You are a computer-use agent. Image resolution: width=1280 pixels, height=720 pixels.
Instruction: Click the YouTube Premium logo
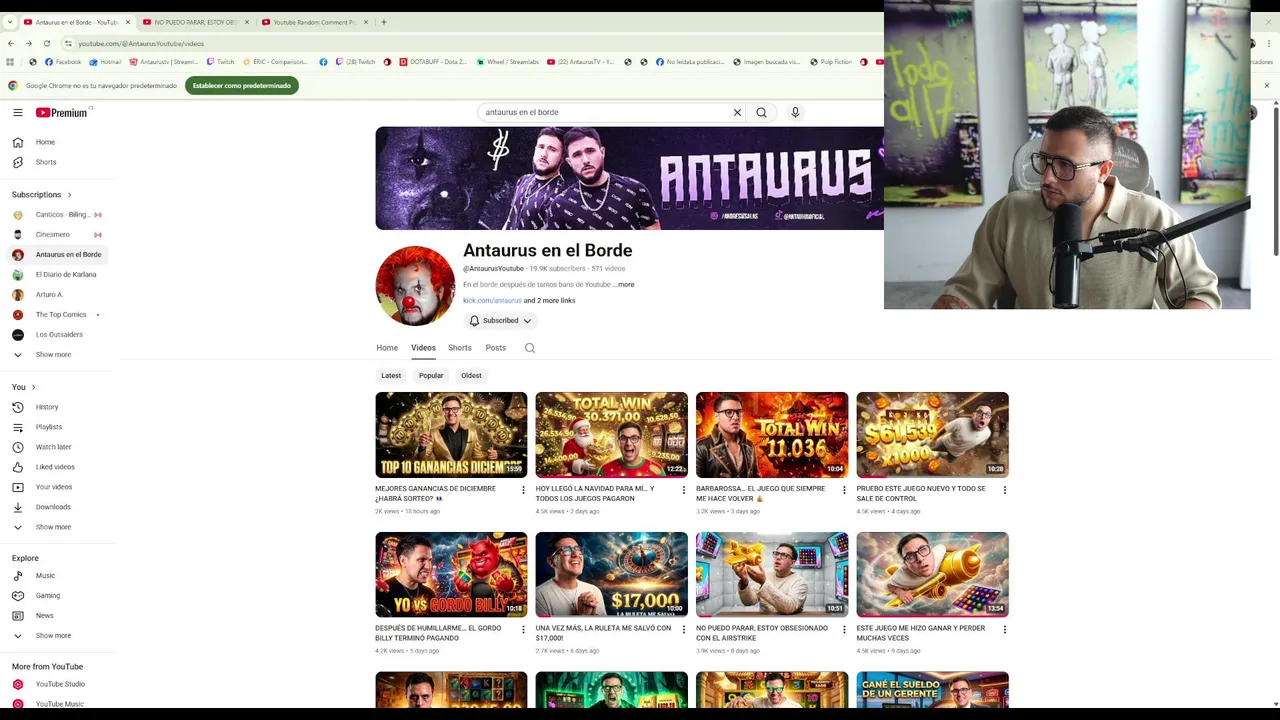pos(62,113)
